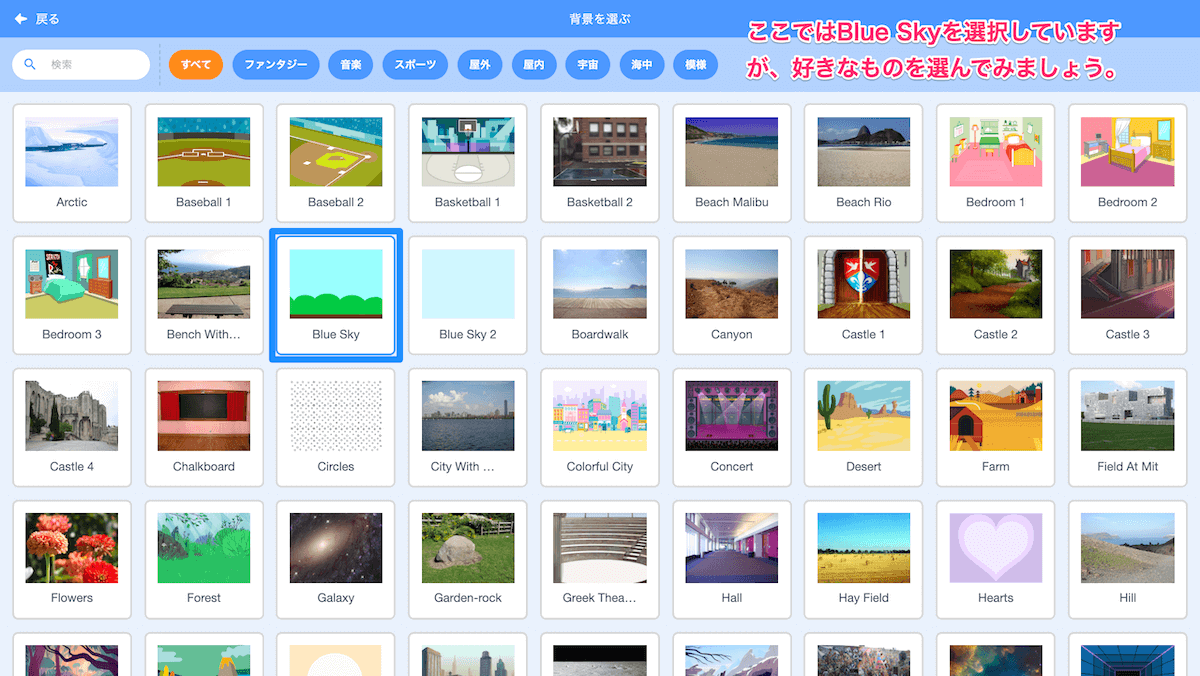Choose the Bedroom 1 backdrop
Image resolution: width=1200 pixels, height=676 pixels.
996,163
